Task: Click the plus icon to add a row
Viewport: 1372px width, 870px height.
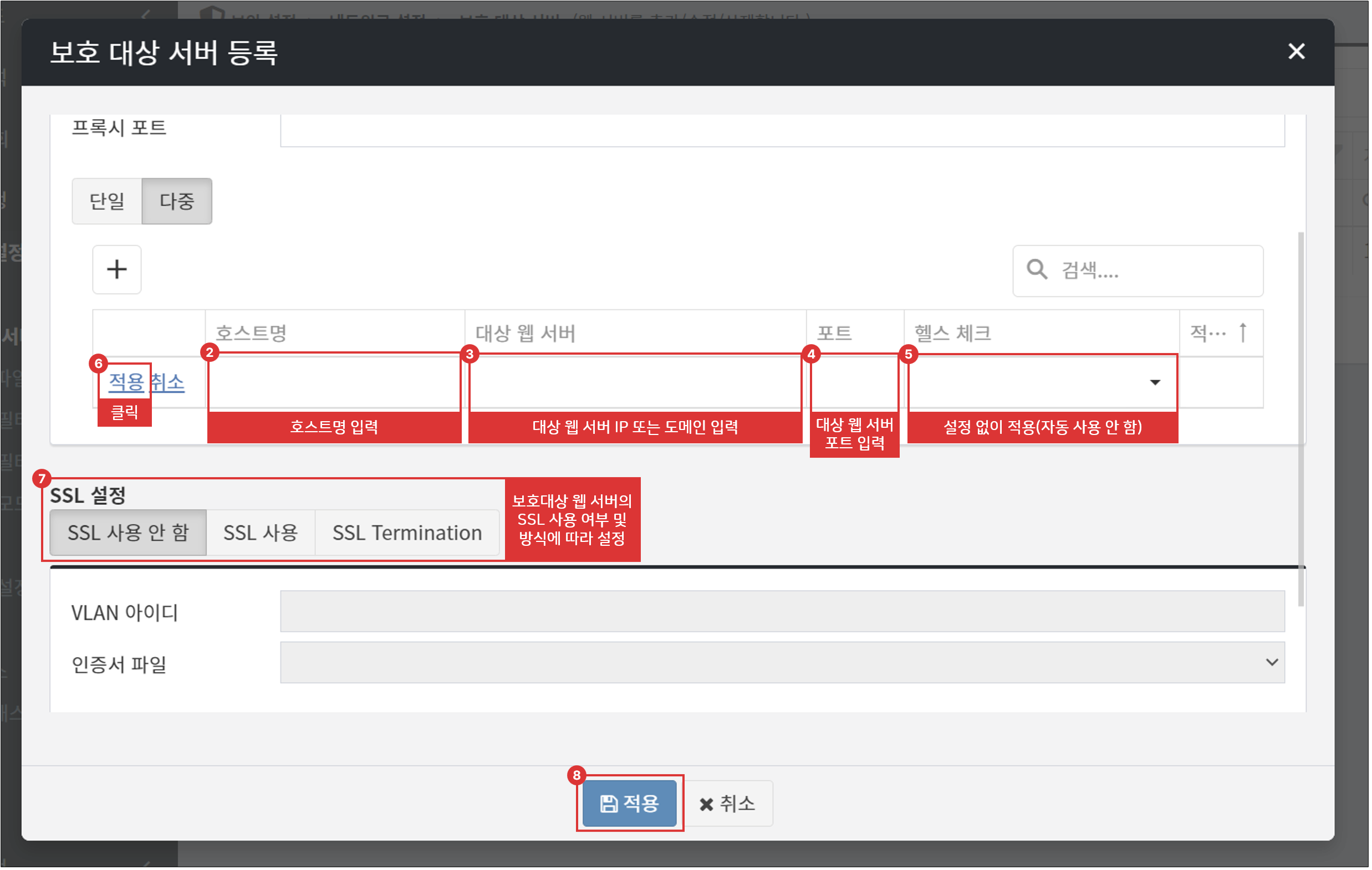Action: [117, 270]
